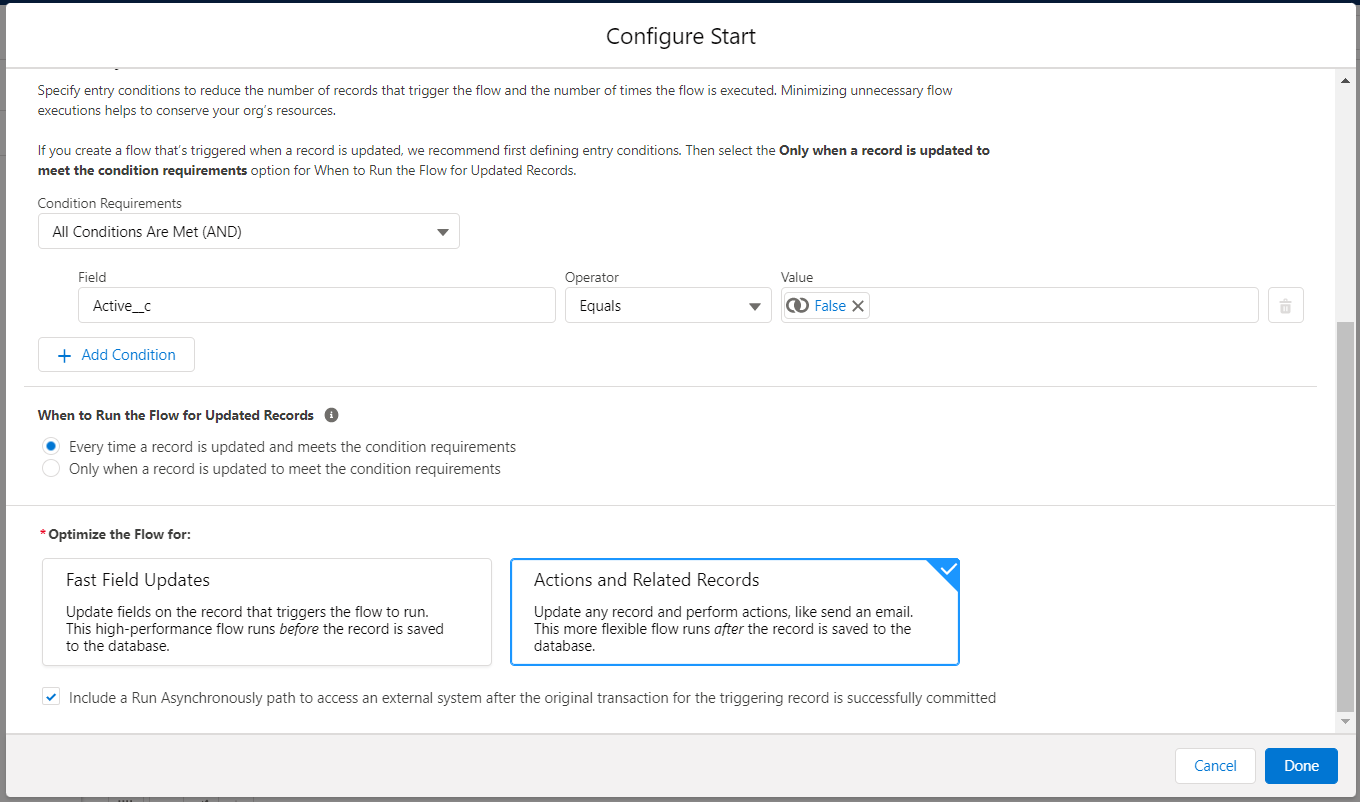Click the info icon beside When to Run heading

[331, 414]
